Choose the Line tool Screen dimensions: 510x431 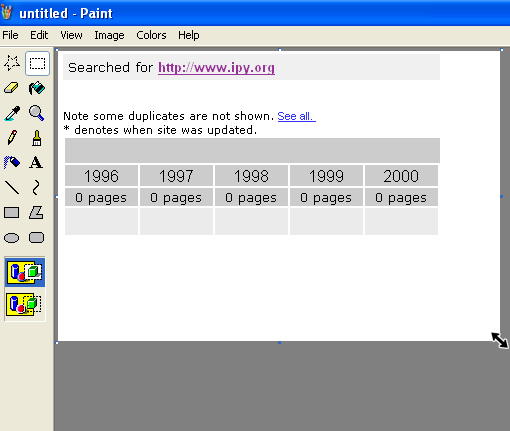click(12, 188)
